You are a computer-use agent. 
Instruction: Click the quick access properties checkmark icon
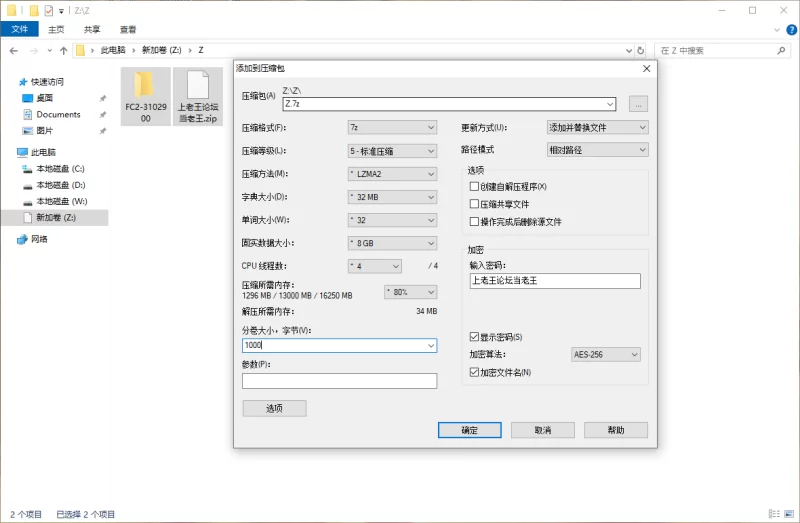[48, 10]
